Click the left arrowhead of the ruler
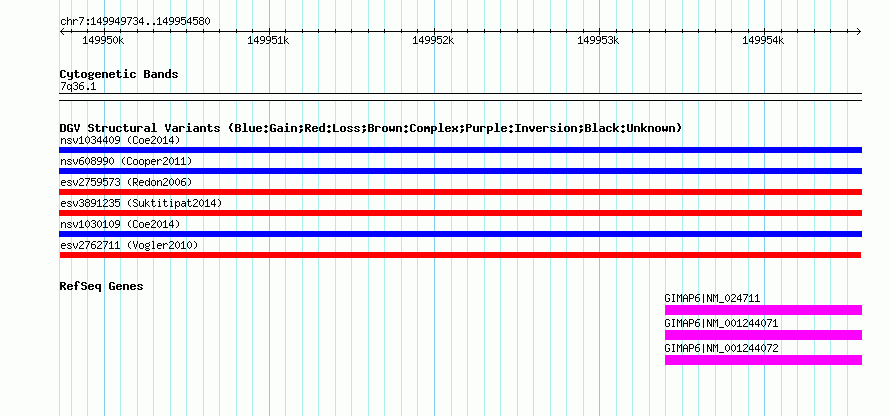The width and height of the screenshot is (890, 416). [62, 31]
